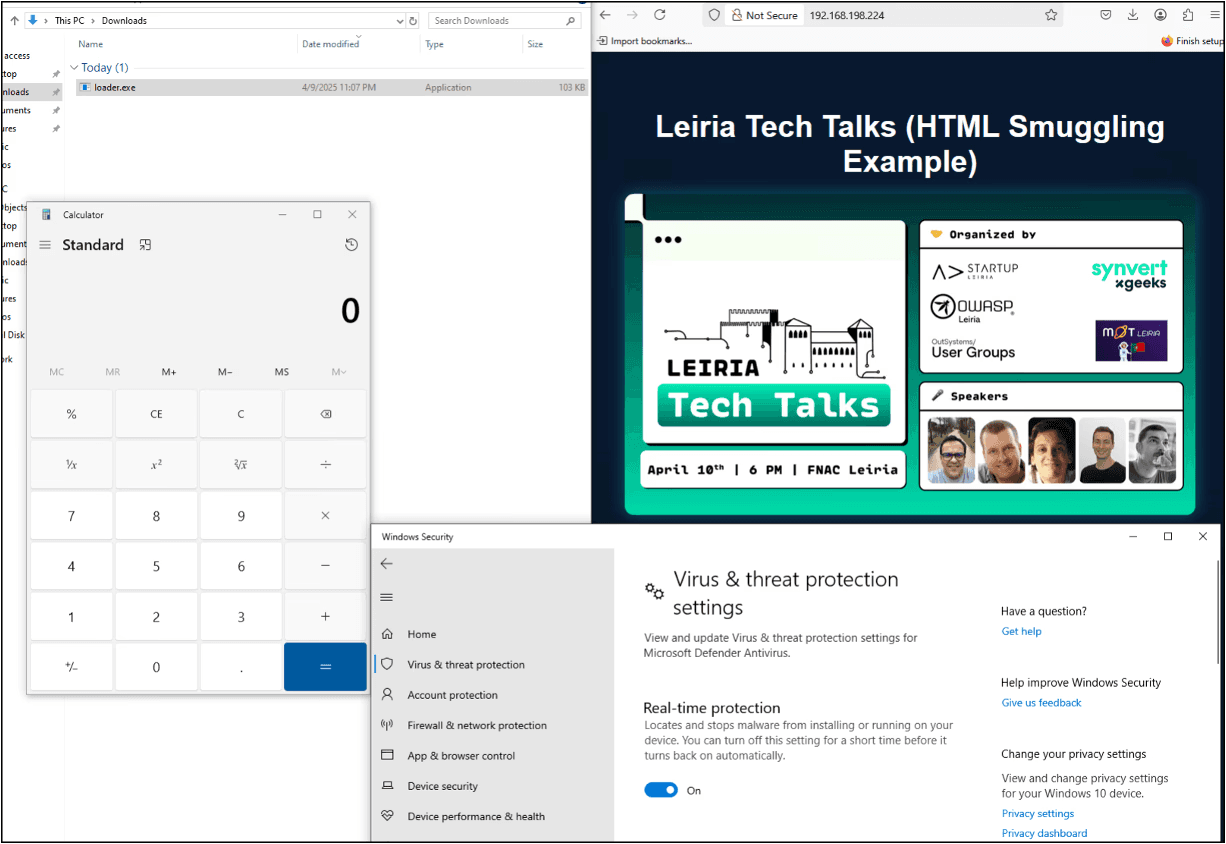Collapse the Today (1) group
Image resolution: width=1226 pixels, height=844 pixels.
74,68
